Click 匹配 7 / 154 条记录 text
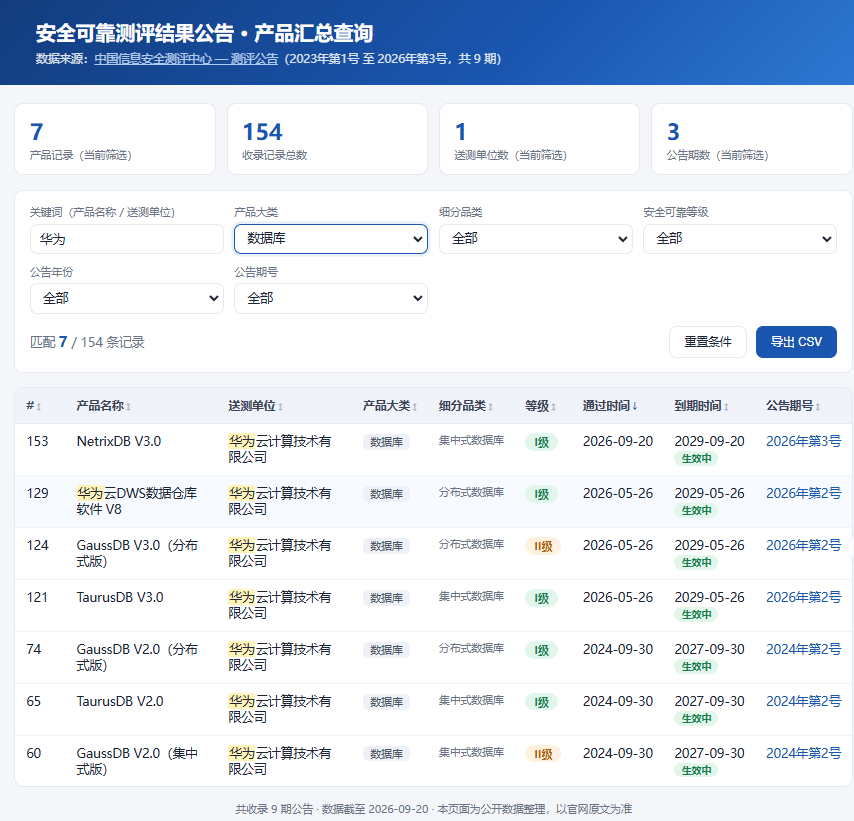 click(x=87, y=342)
